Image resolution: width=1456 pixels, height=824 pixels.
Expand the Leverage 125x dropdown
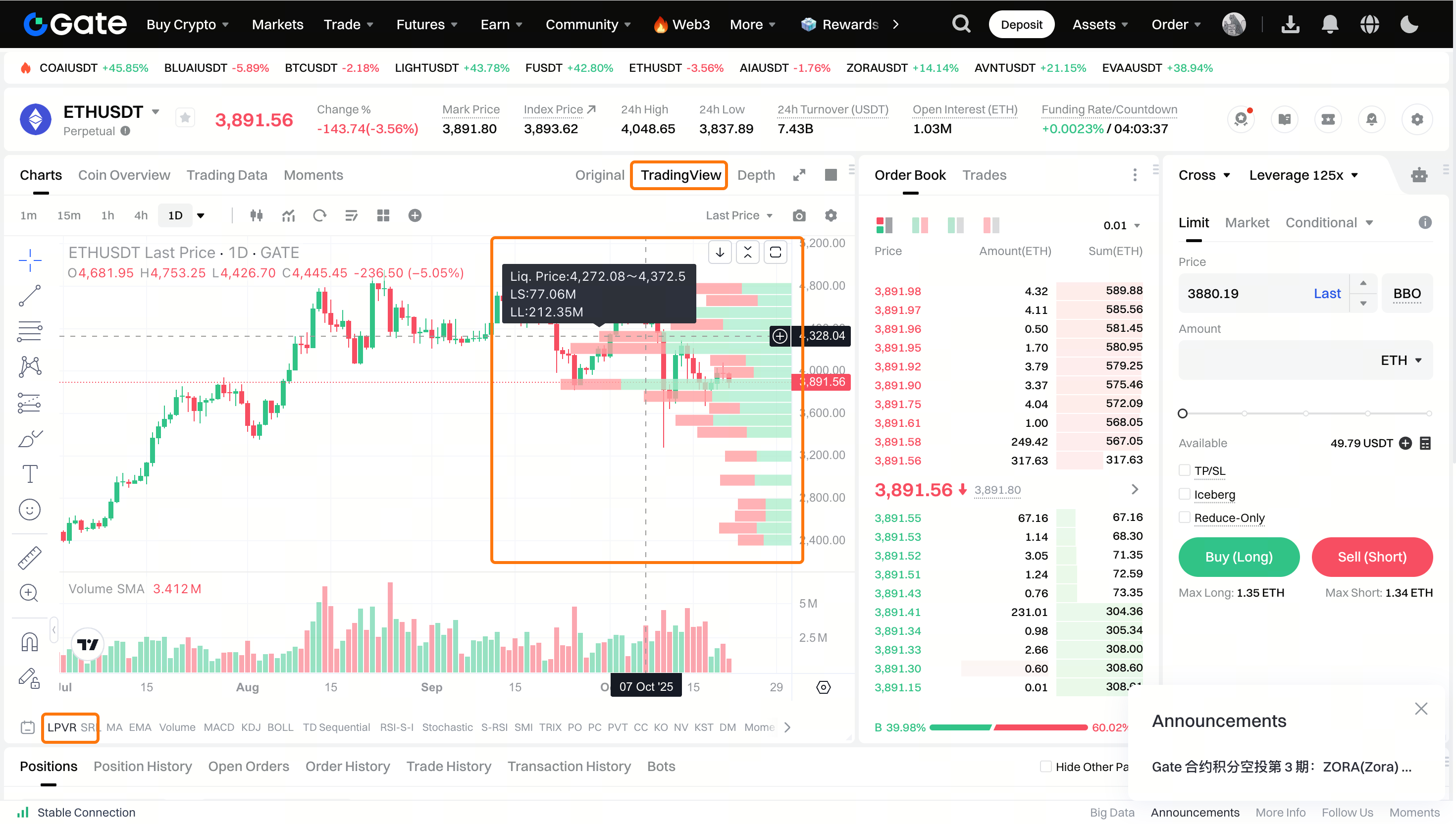(1302, 175)
